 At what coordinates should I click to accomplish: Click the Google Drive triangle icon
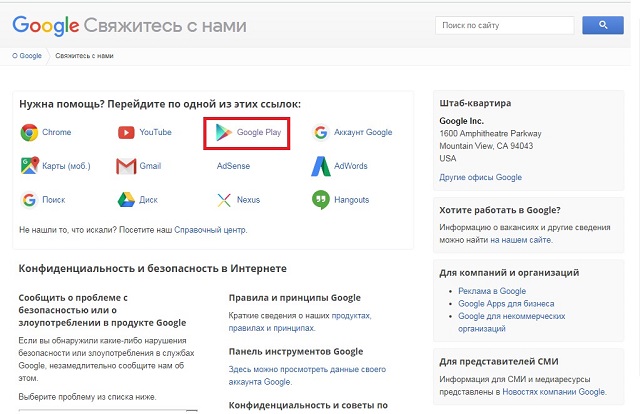point(126,200)
